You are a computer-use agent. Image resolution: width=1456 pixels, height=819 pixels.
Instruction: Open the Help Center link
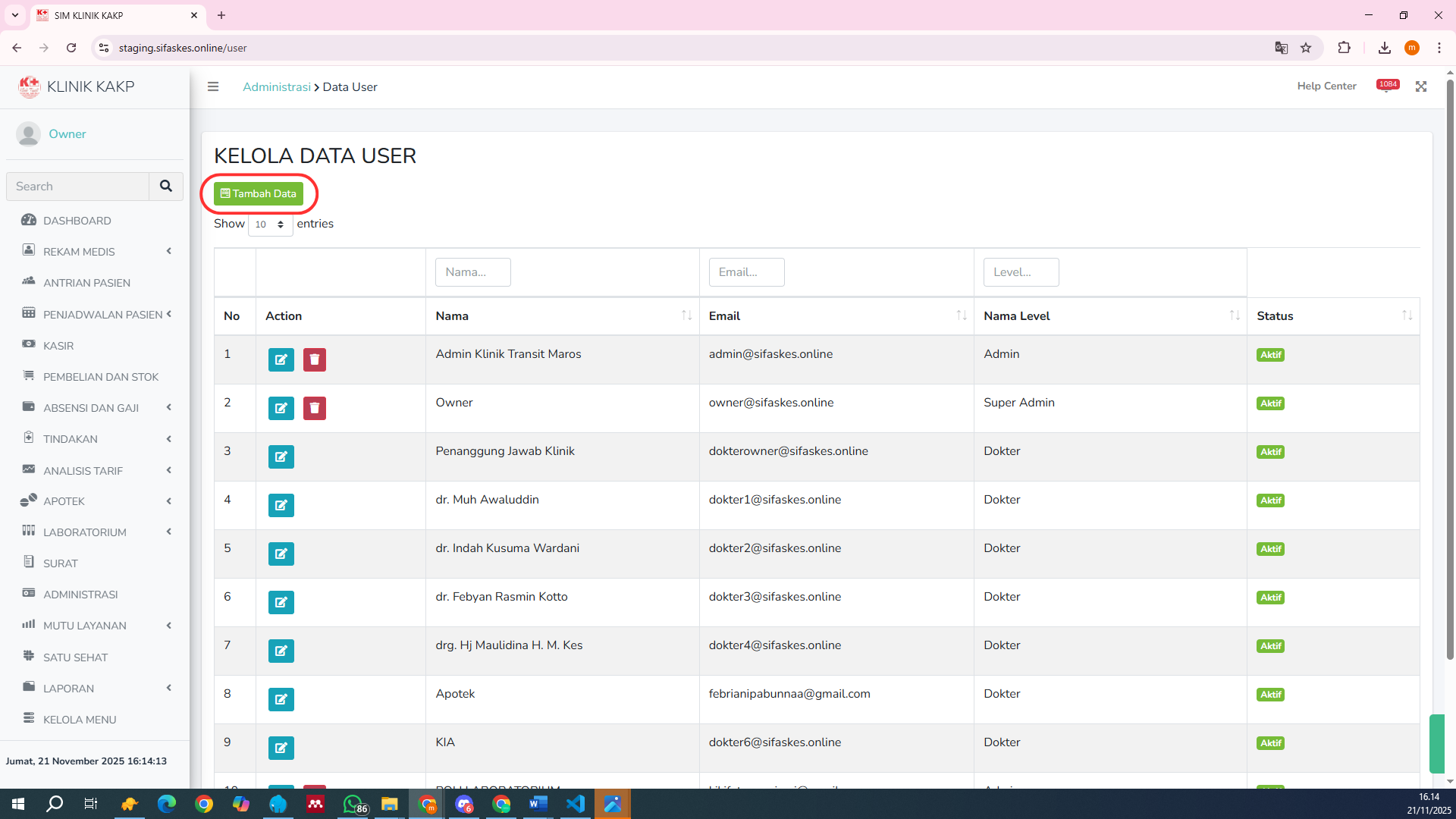(1326, 86)
